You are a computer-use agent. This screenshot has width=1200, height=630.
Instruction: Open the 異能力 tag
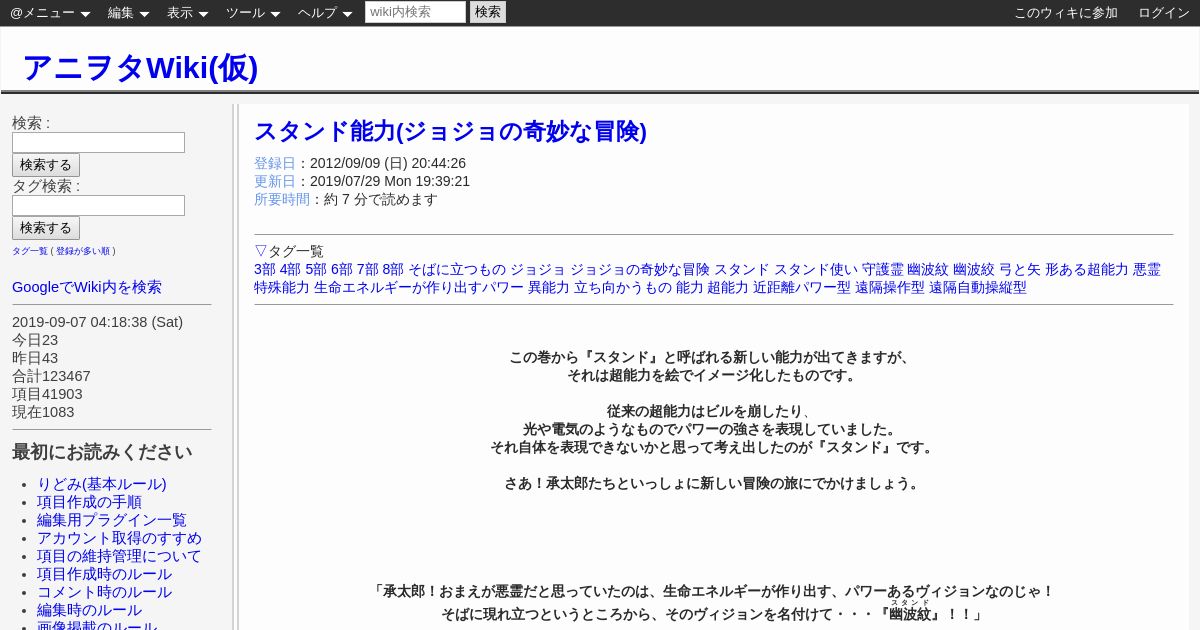pyautogui.click(x=549, y=287)
